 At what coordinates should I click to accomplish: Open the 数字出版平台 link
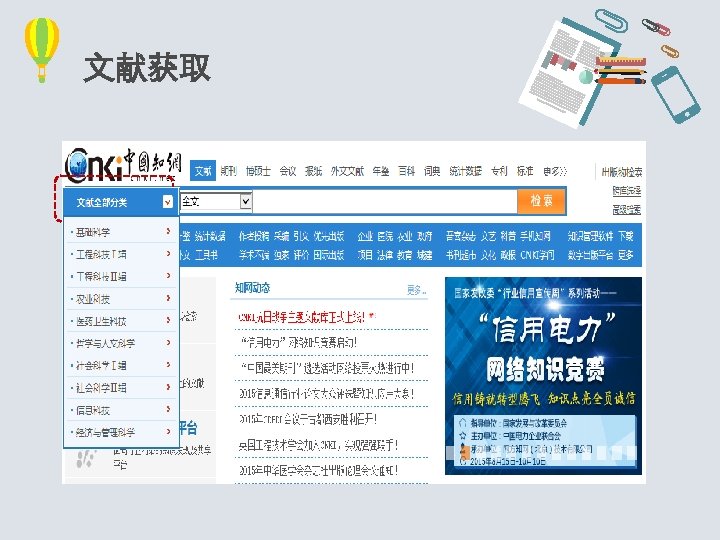[591, 255]
